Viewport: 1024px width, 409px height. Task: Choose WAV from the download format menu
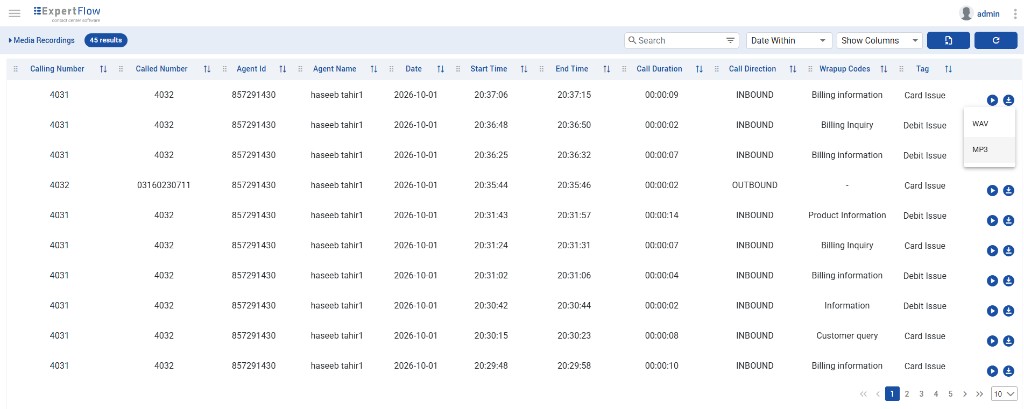989,123
